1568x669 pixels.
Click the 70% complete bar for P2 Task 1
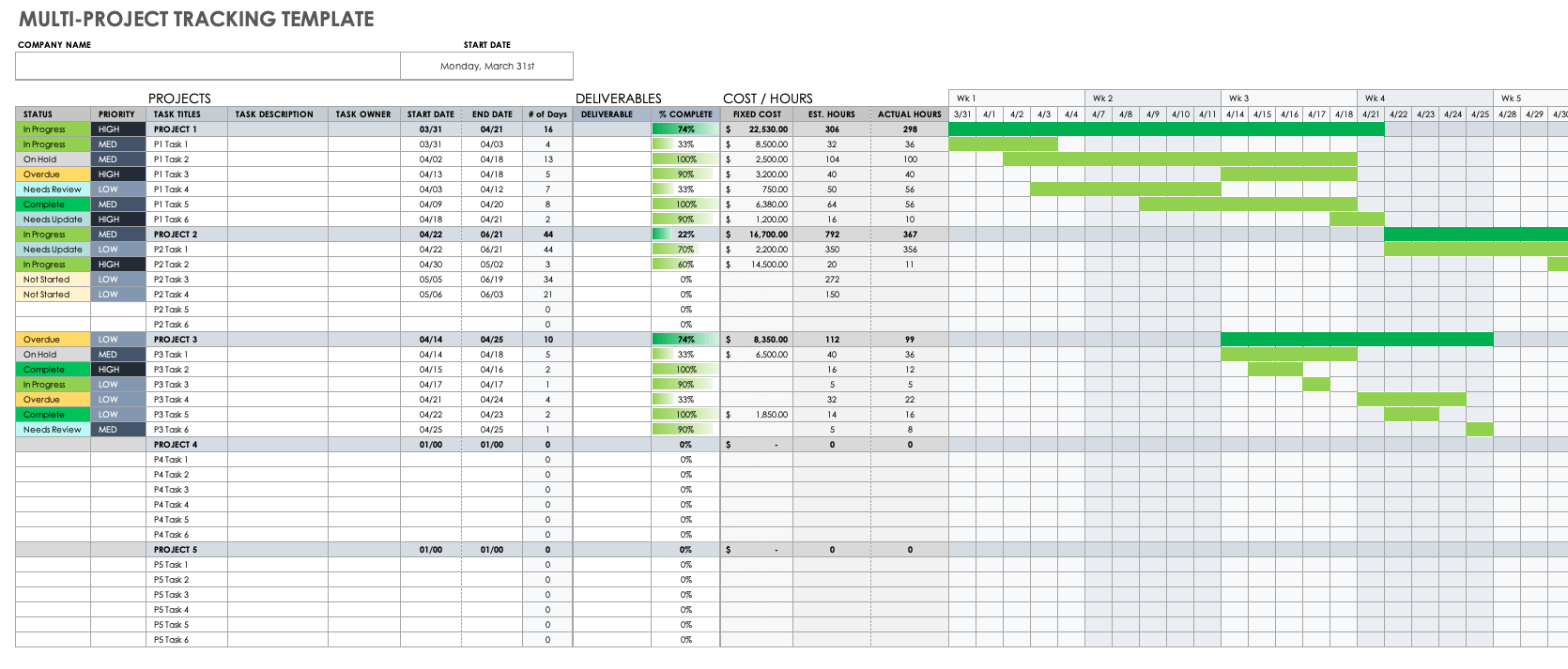tap(685, 250)
